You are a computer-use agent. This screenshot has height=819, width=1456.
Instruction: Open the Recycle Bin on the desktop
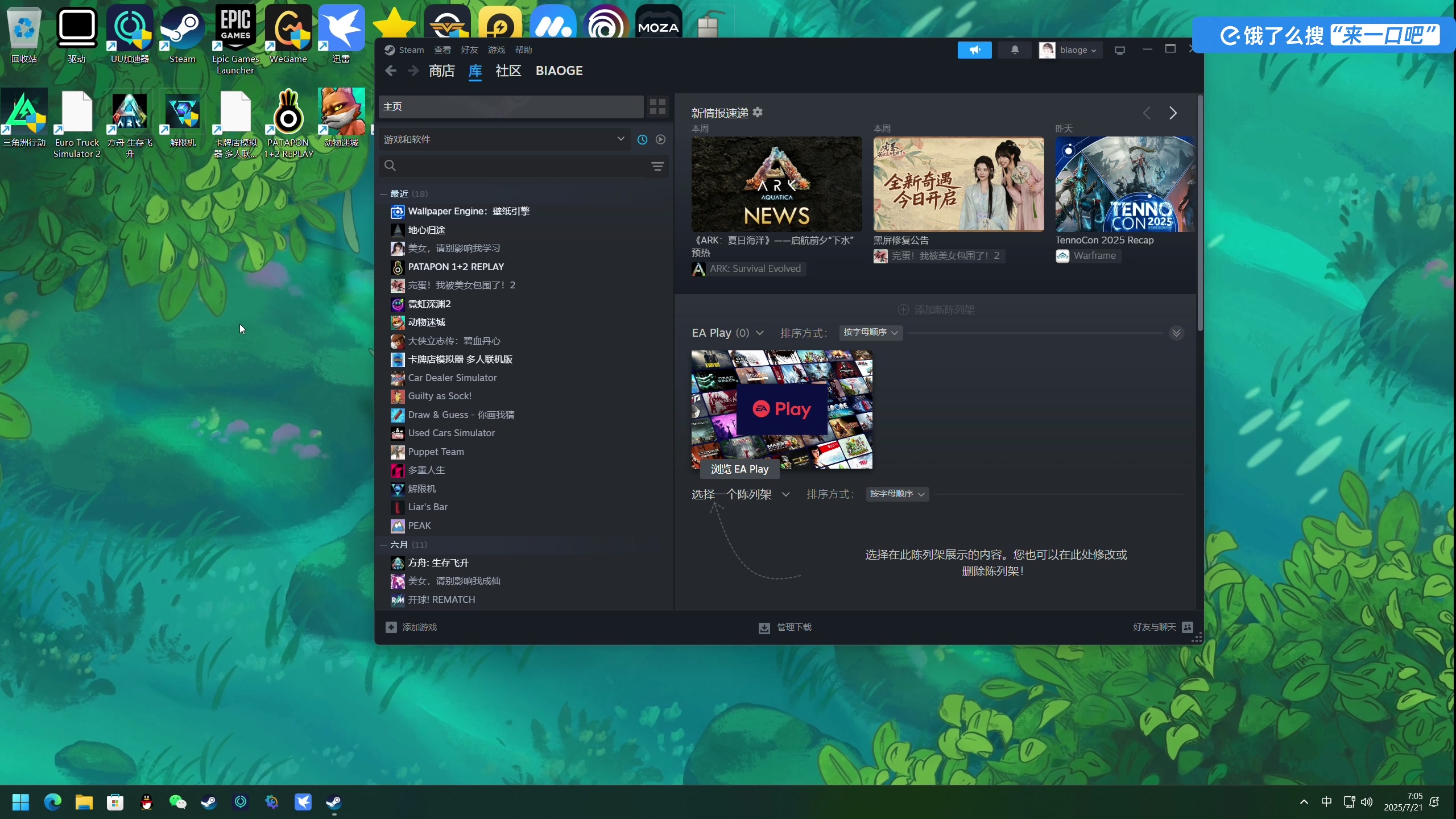pos(24,35)
